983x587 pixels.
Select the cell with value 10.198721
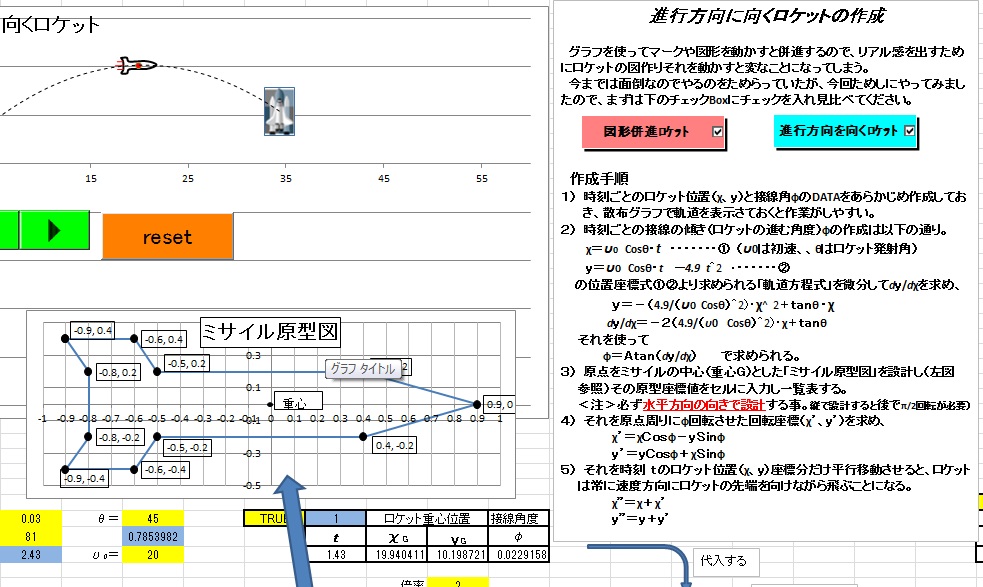458,554
